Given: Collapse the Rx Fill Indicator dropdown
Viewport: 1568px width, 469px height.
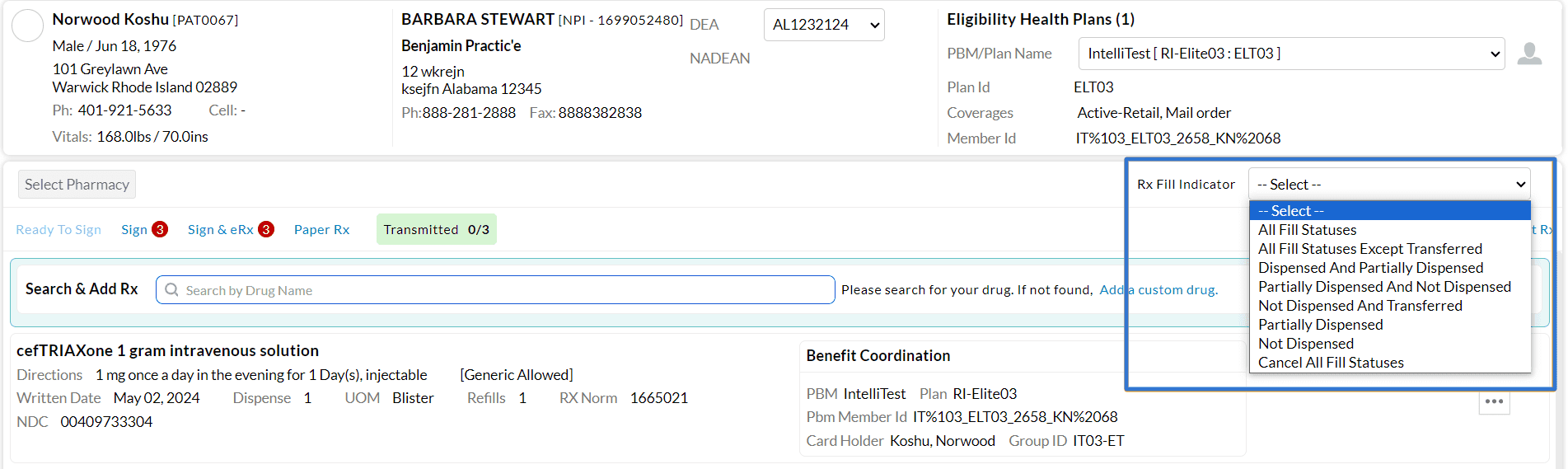Looking at the screenshot, I should tap(1389, 185).
